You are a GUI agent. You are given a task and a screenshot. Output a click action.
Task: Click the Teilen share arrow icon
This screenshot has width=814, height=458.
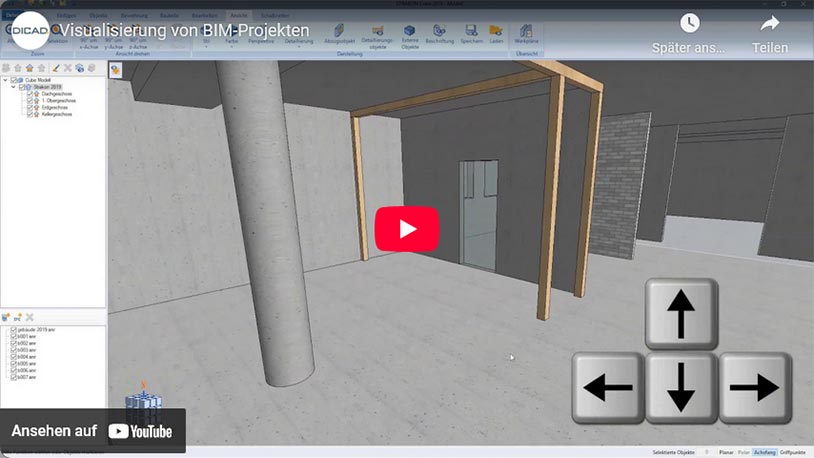coord(769,24)
